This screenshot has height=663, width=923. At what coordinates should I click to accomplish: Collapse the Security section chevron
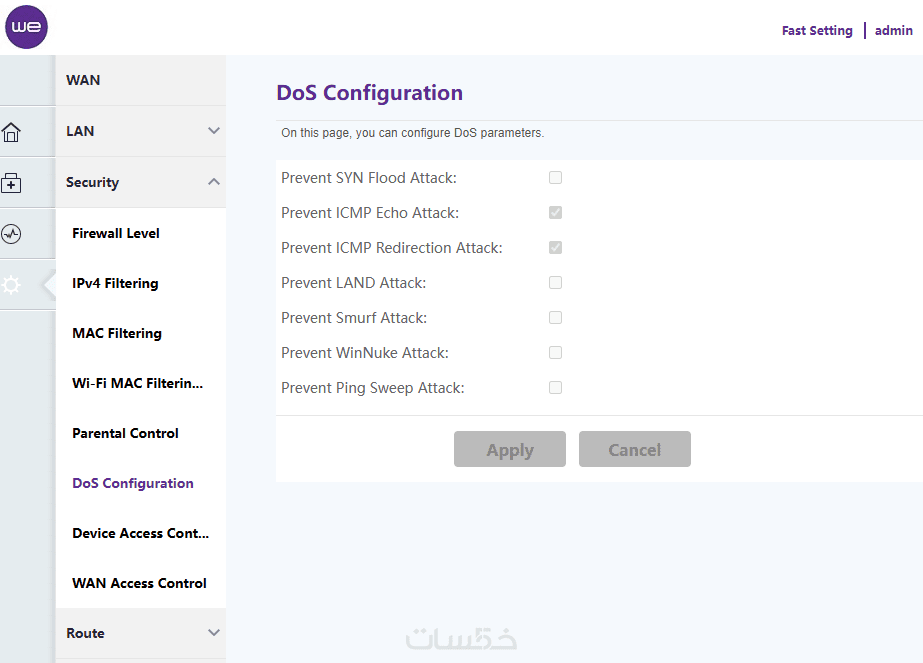[x=213, y=182]
